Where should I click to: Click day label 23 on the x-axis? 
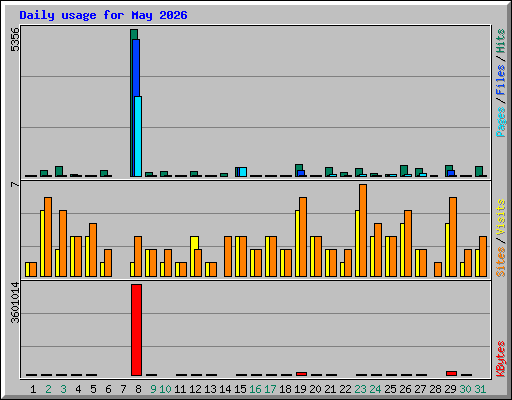tap(360, 389)
